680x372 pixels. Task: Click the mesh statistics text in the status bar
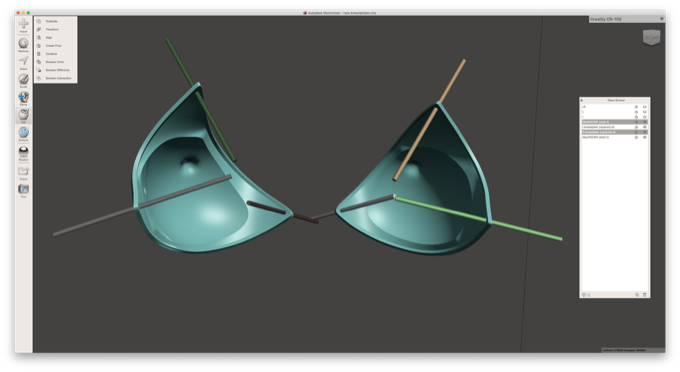pyautogui.click(x=625, y=350)
